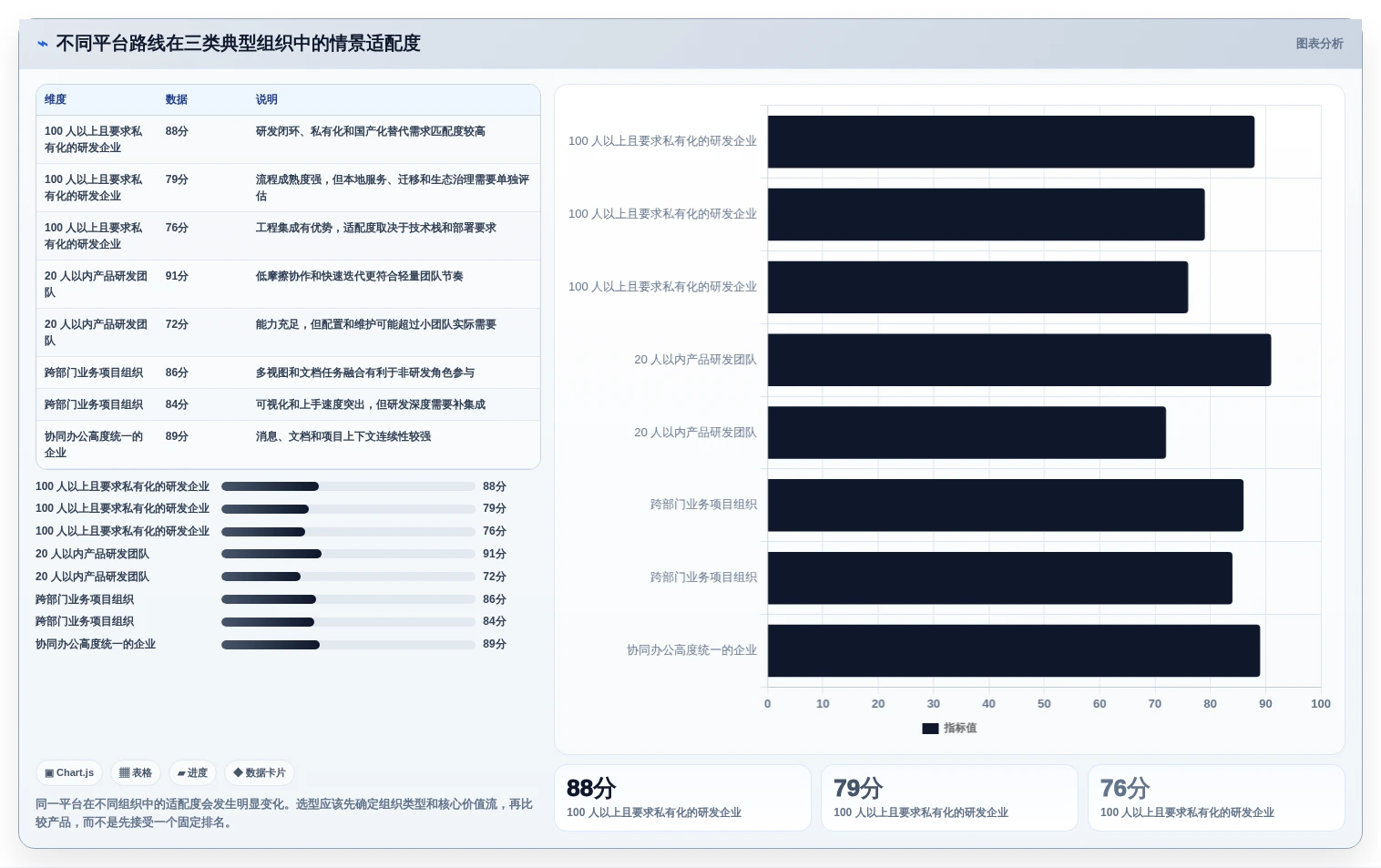Click the second chart bar, value 79
1381x868 pixels.
click(x=987, y=214)
